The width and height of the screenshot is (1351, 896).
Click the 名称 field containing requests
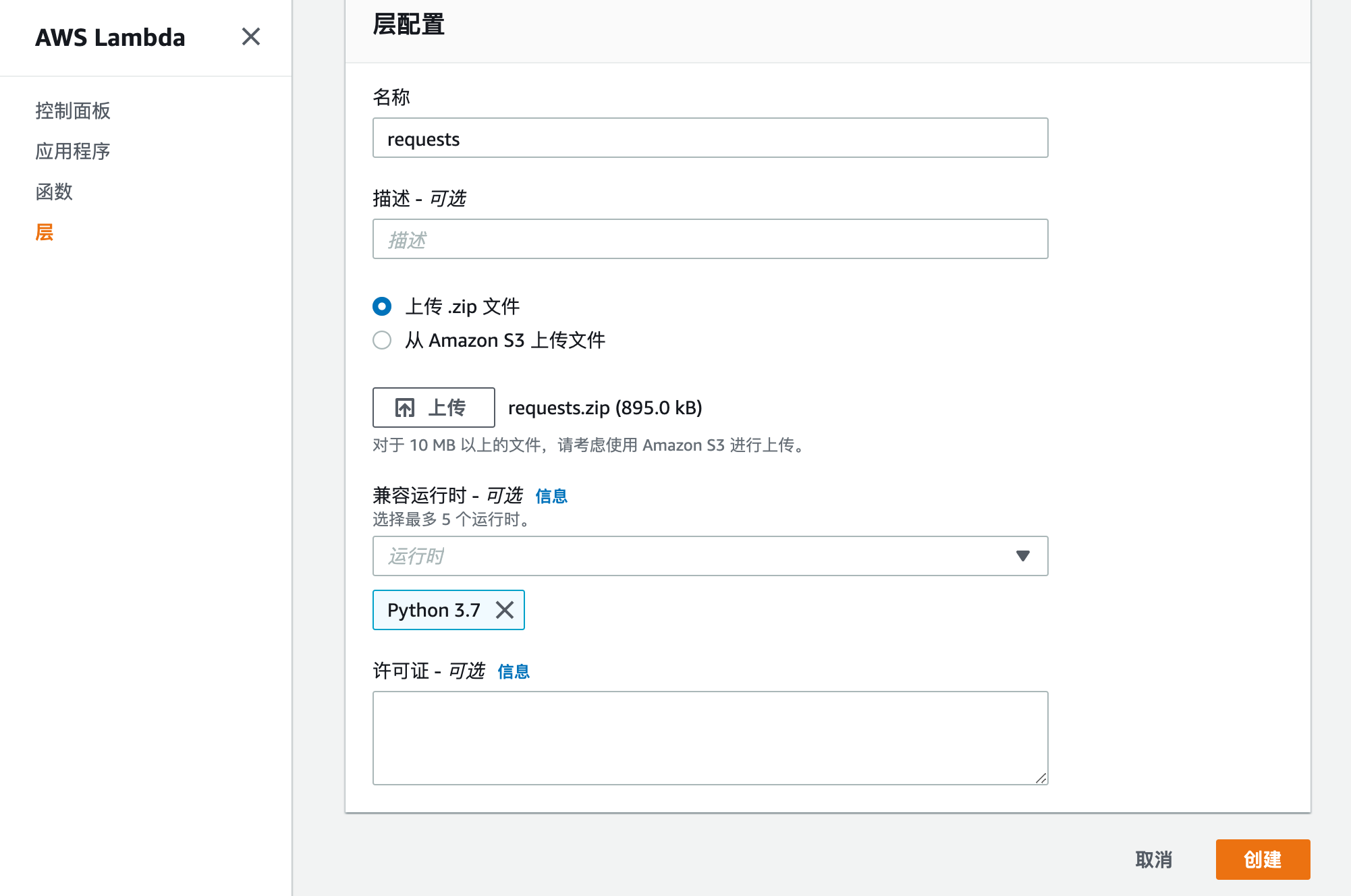coord(710,138)
